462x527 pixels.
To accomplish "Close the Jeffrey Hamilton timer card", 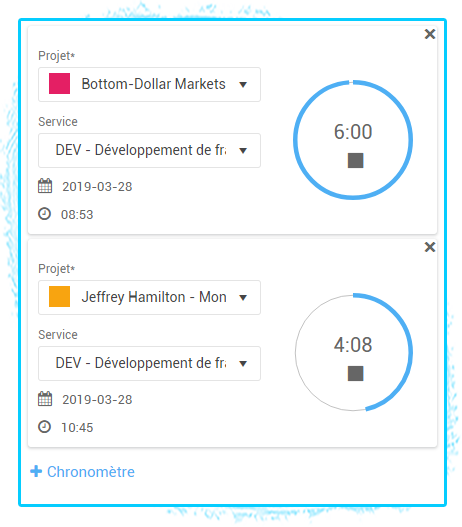I will coord(430,247).
